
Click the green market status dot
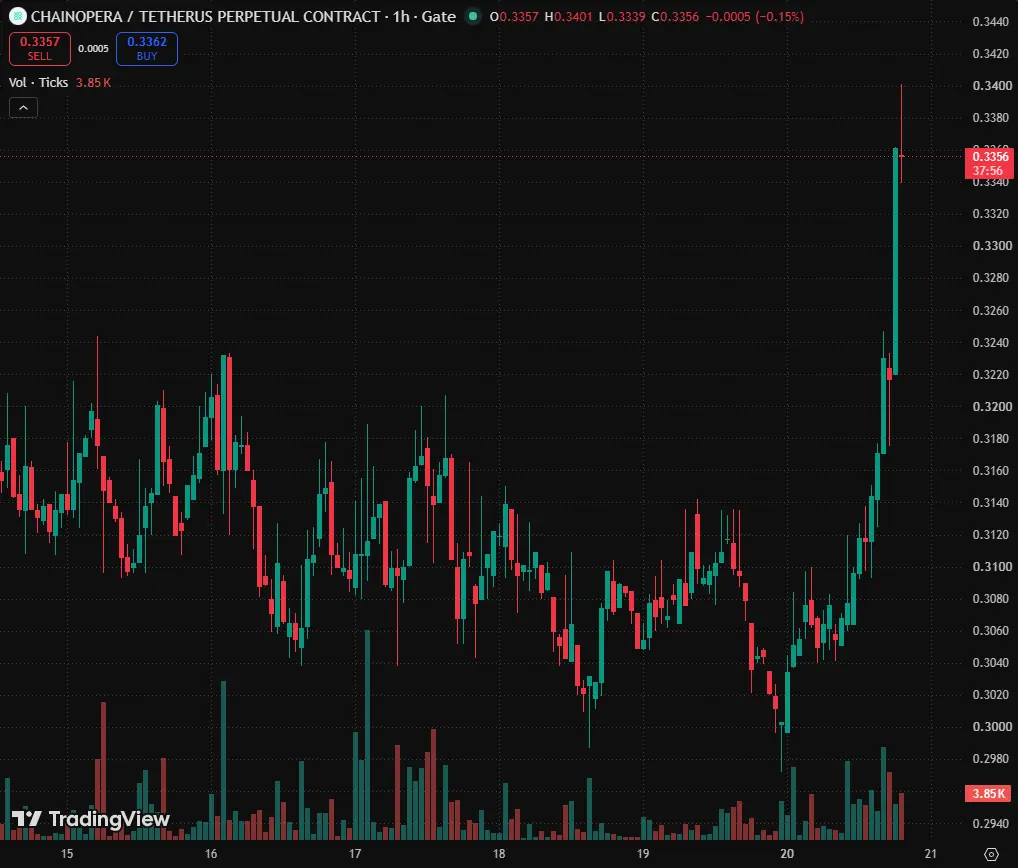(473, 16)
